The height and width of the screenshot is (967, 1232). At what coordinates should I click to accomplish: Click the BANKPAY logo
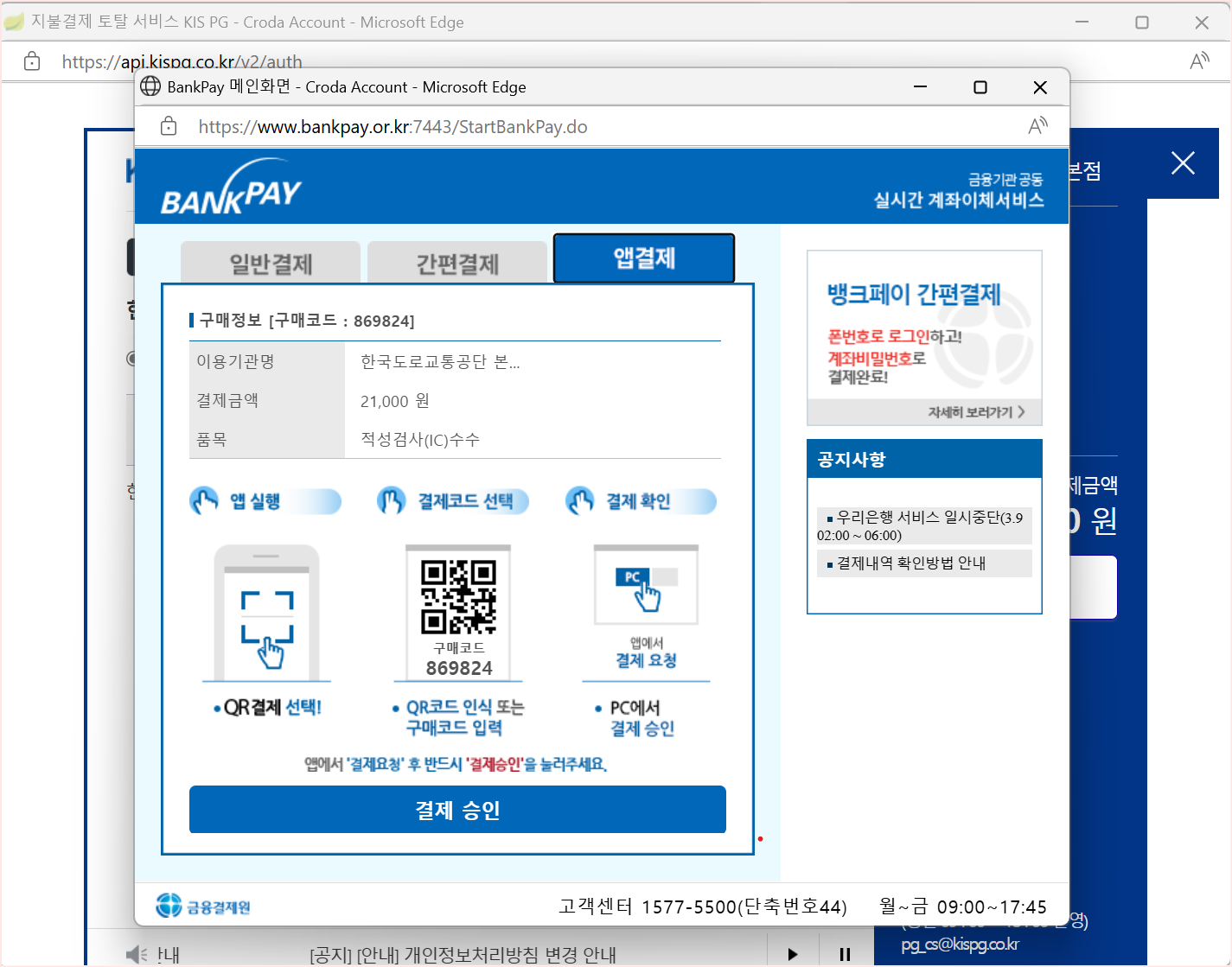pos(231,187)
